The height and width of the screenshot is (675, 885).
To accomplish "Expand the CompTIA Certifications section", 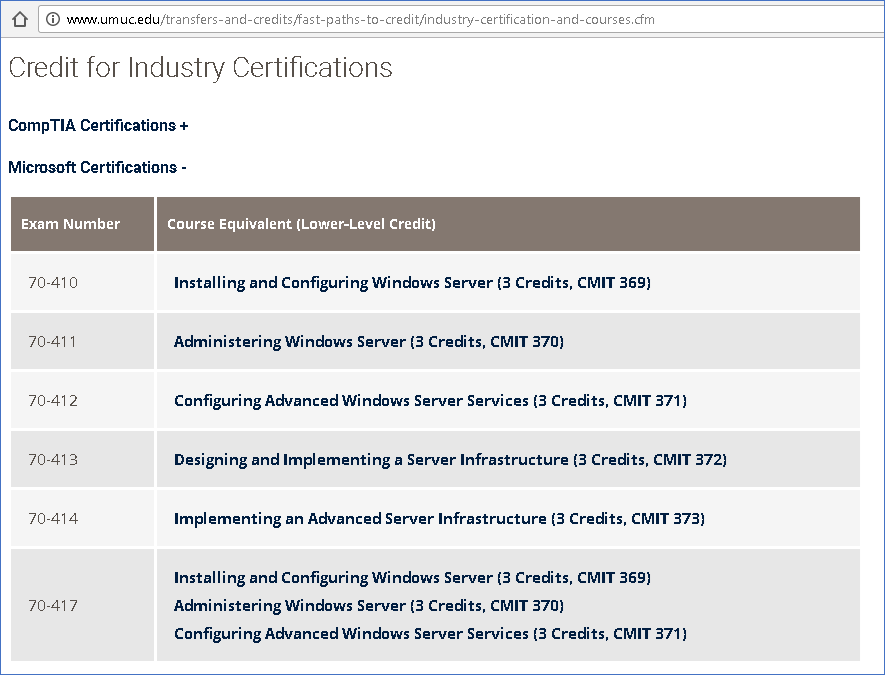I will (x=98, y=125).
